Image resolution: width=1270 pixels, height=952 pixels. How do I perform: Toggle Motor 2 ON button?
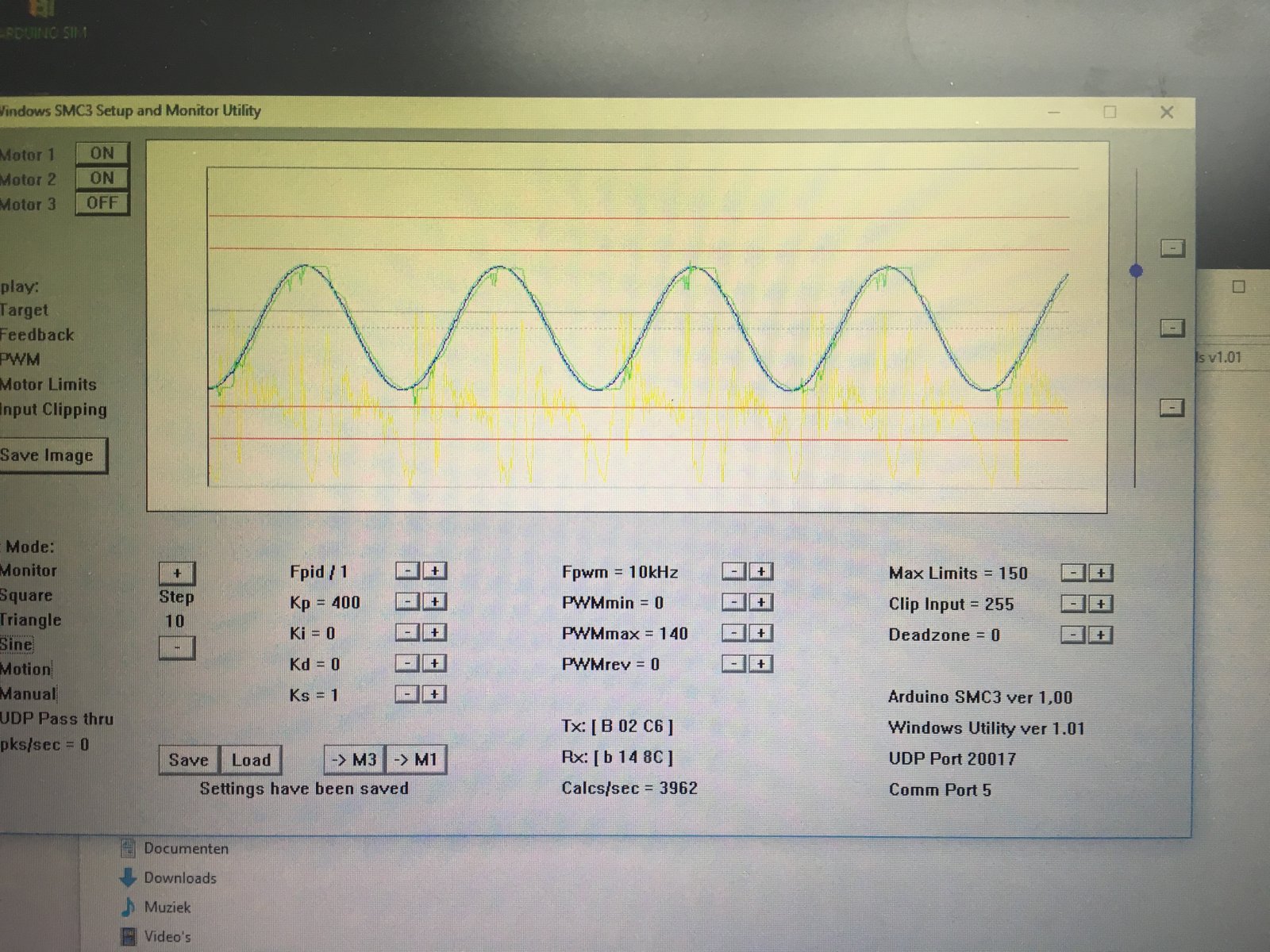click(102, 178)
